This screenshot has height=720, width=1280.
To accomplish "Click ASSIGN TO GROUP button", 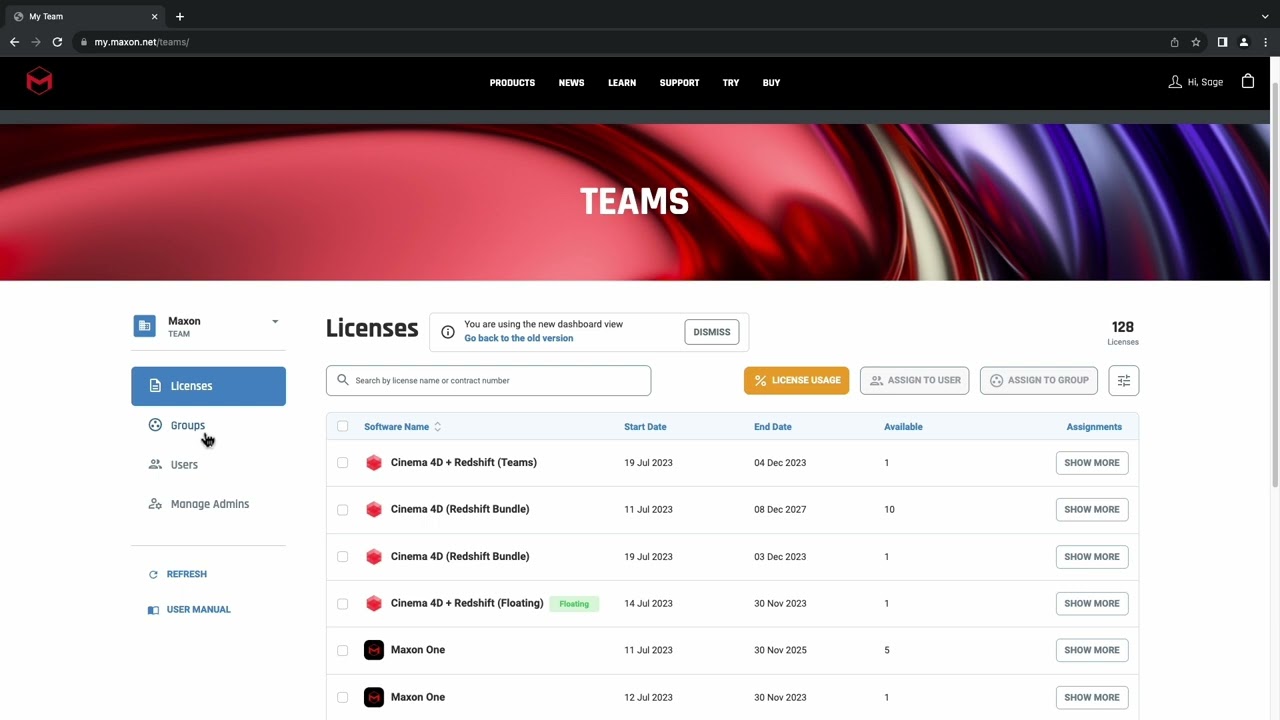I will (1039, 380).
